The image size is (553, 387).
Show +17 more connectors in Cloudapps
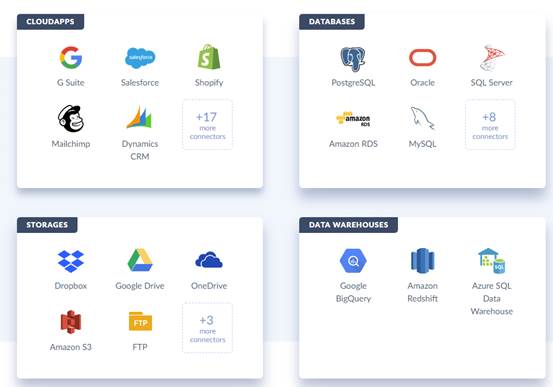click(207, 125)
